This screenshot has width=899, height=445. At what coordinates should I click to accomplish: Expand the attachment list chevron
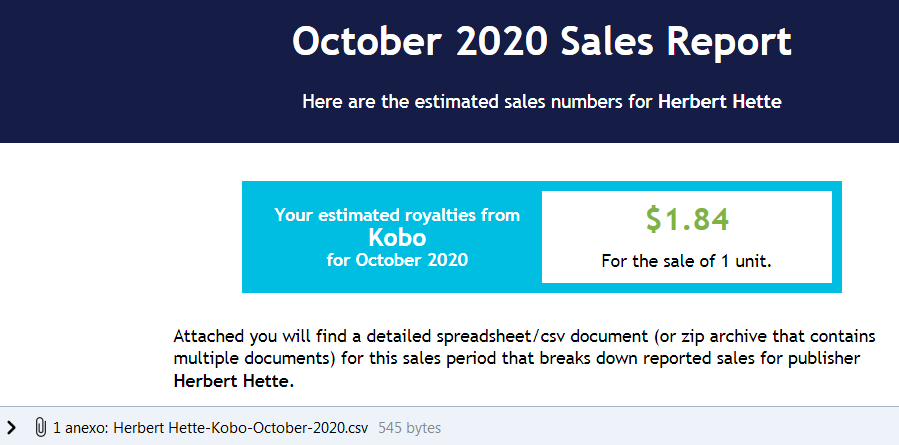(11, 427)
